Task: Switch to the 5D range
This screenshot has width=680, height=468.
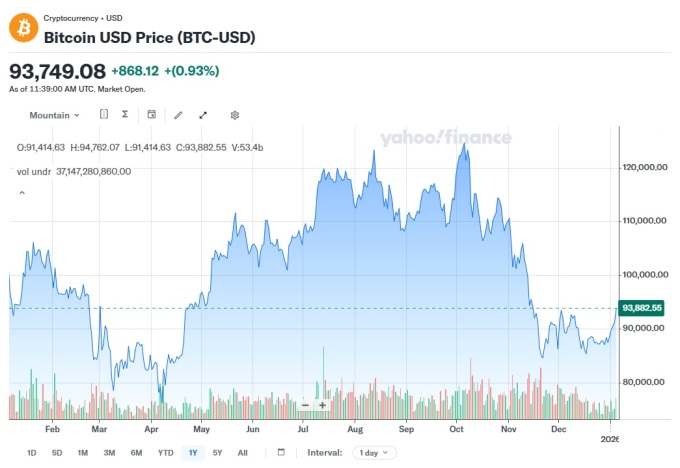Action: click(57, 453)
